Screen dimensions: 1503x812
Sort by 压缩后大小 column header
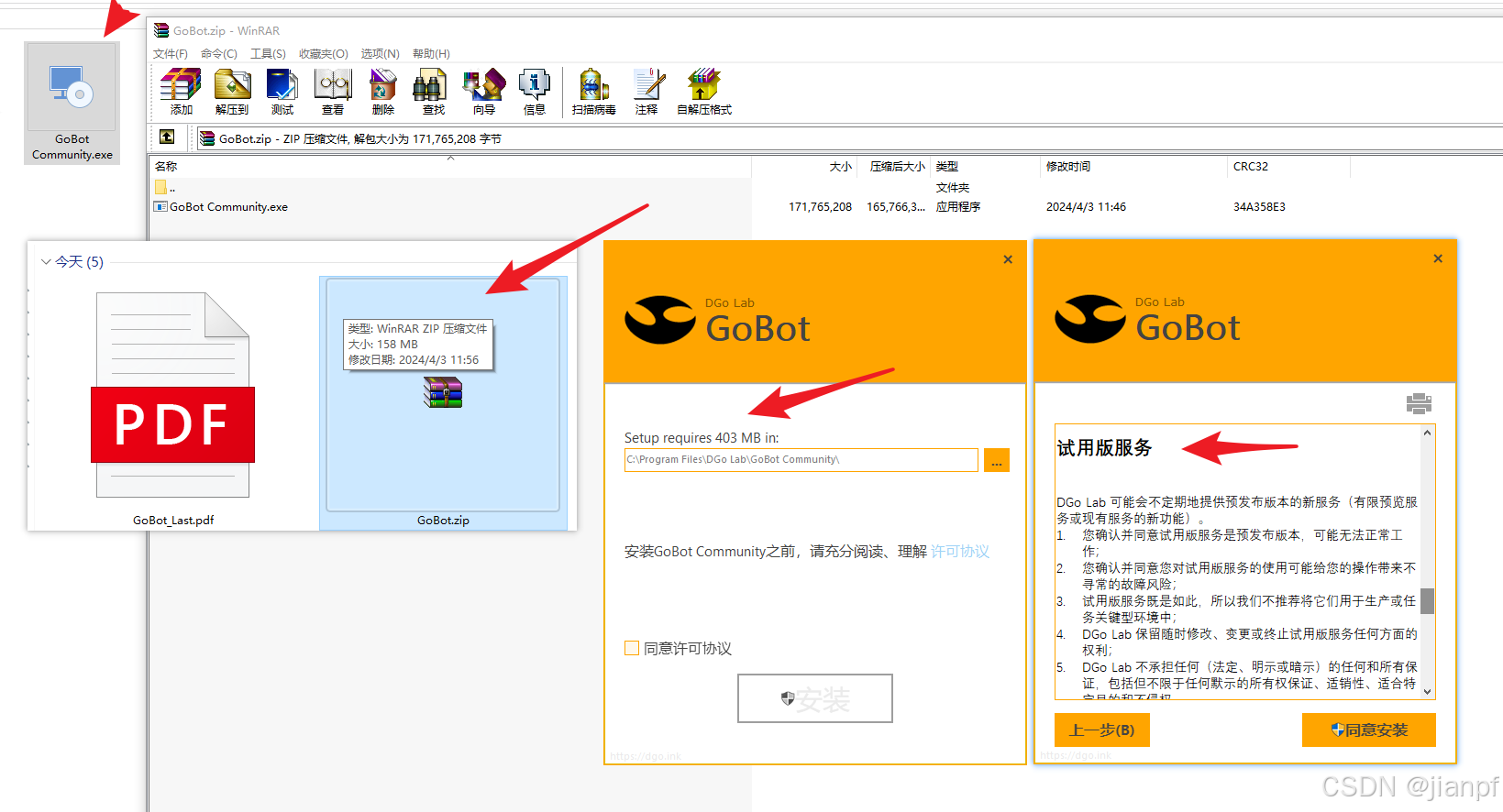tap(893, 167)
